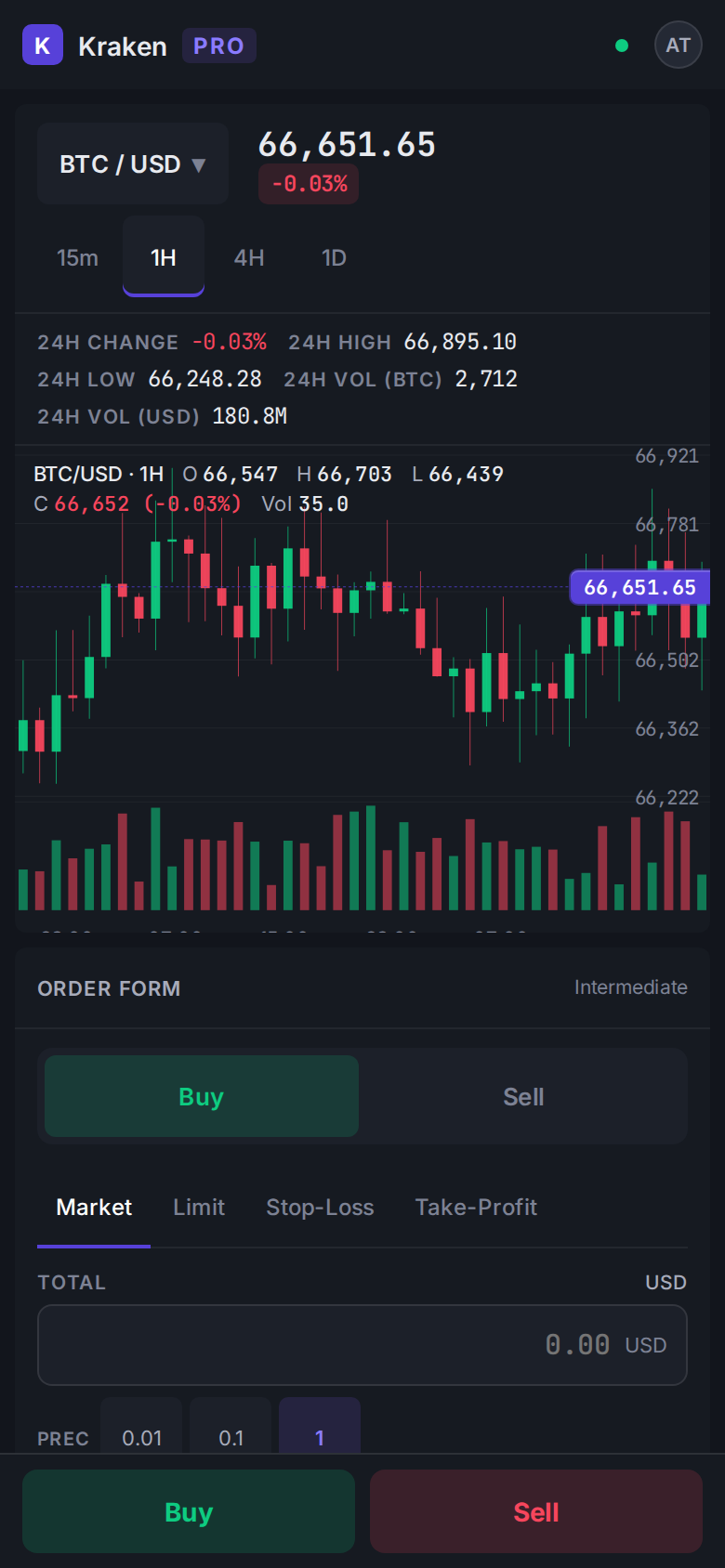Click the TOTAL amount input field
725x1568 pixels.
(362, 1345)
